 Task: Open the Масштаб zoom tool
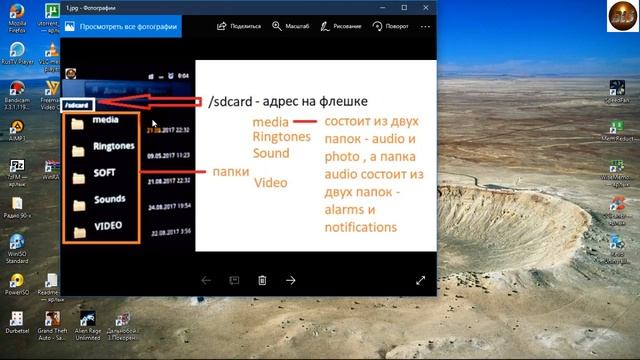click(291, 26)
